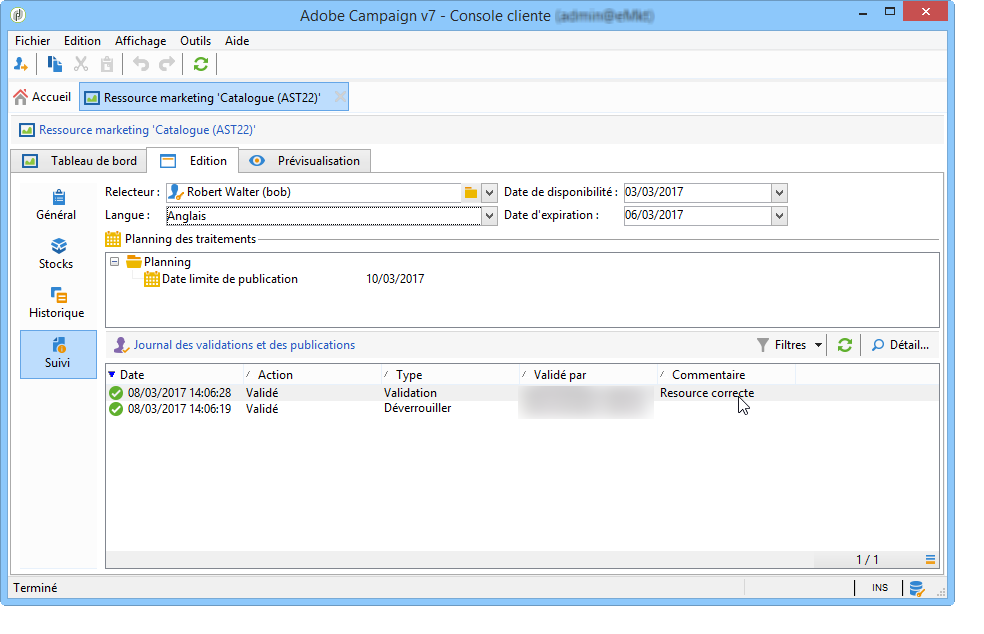984x634 pixels.
Task: Select the Suivi sidebar section
Action: click(58, 354)
